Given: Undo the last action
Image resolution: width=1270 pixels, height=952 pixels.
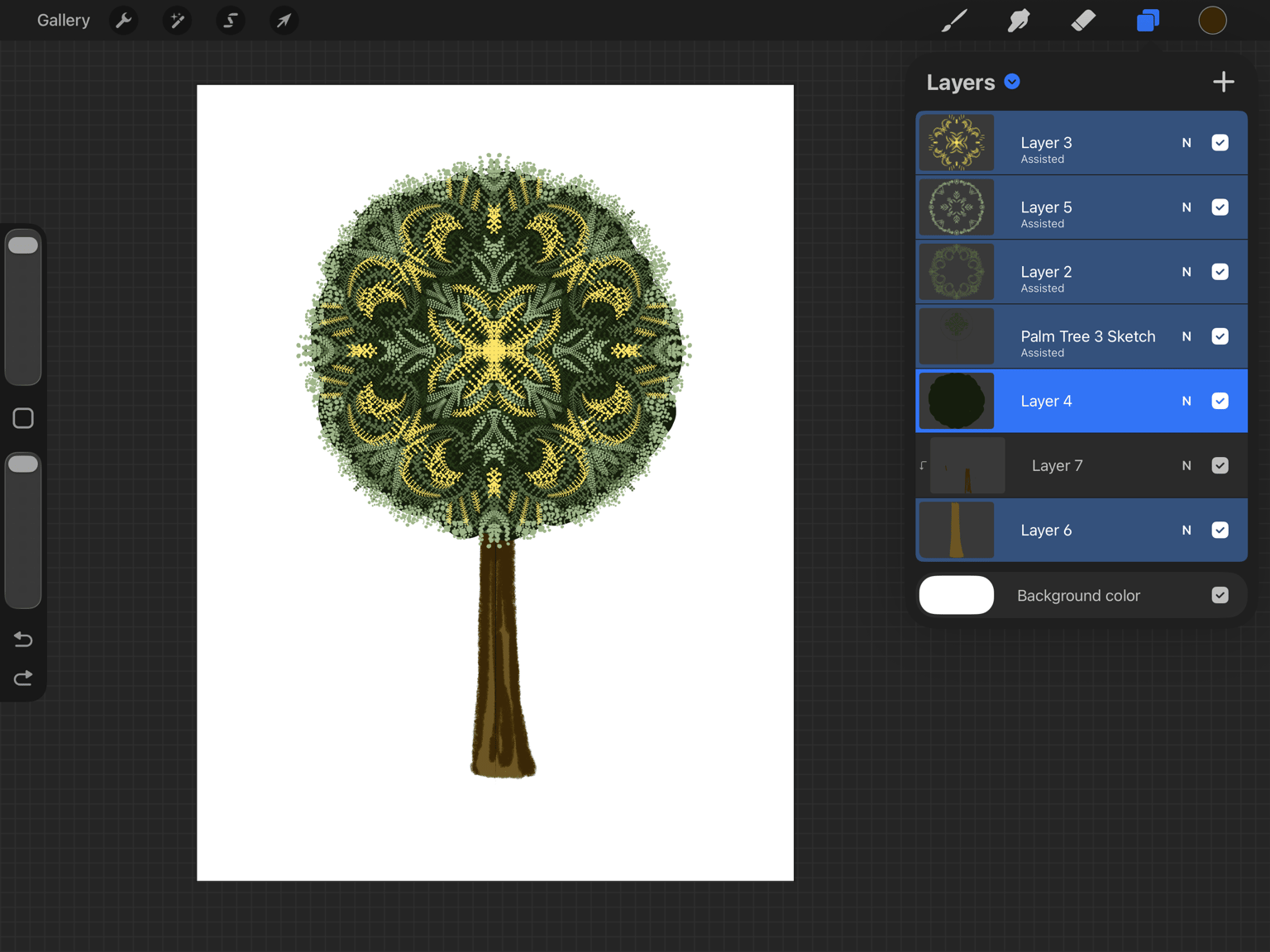Looking at the screenshot, I should (23, 639).
